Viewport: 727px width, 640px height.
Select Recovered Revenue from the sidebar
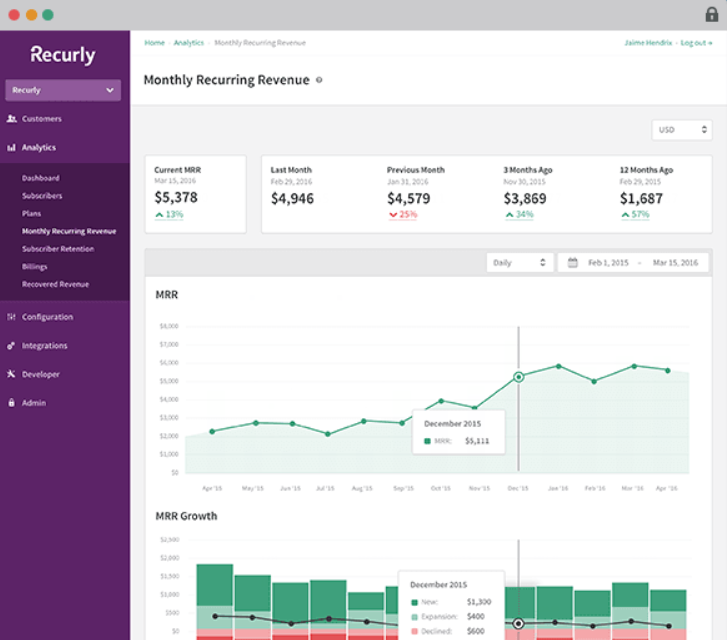point(55,284)
